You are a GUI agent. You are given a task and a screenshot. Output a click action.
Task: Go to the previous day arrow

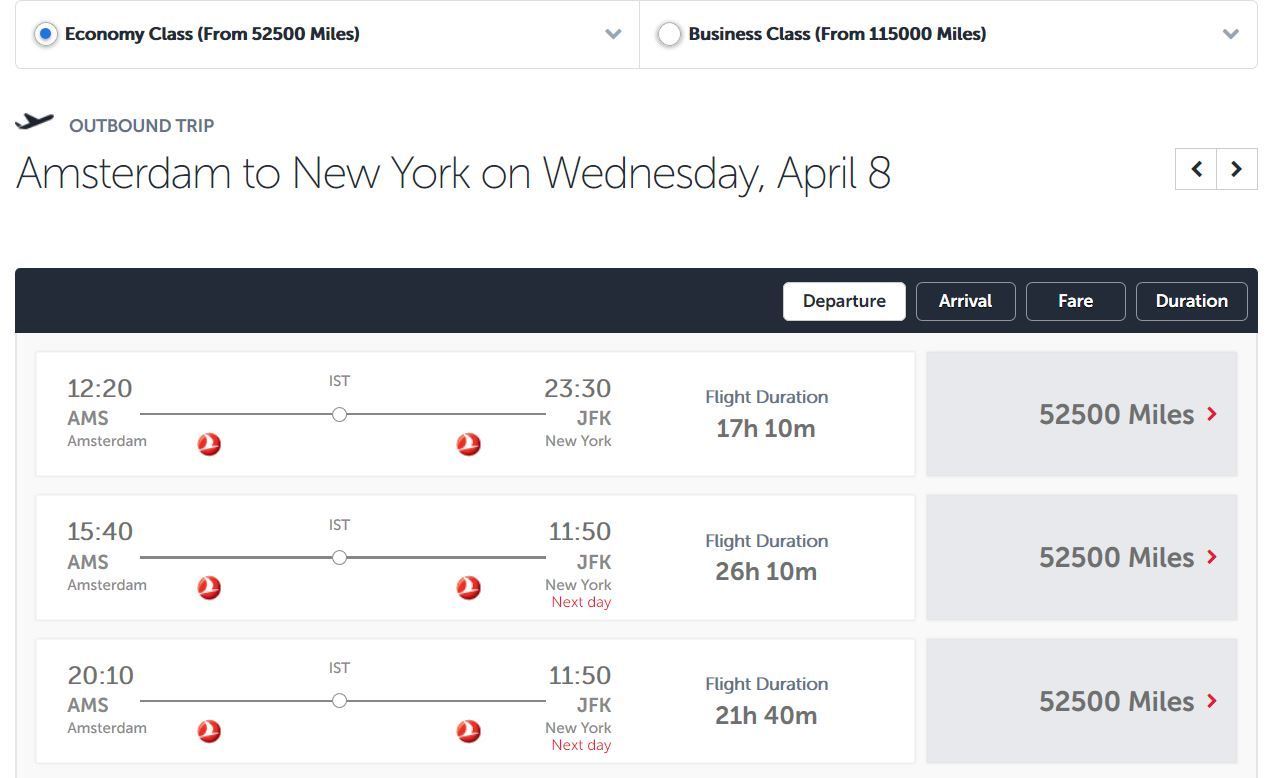(1196, 169)
